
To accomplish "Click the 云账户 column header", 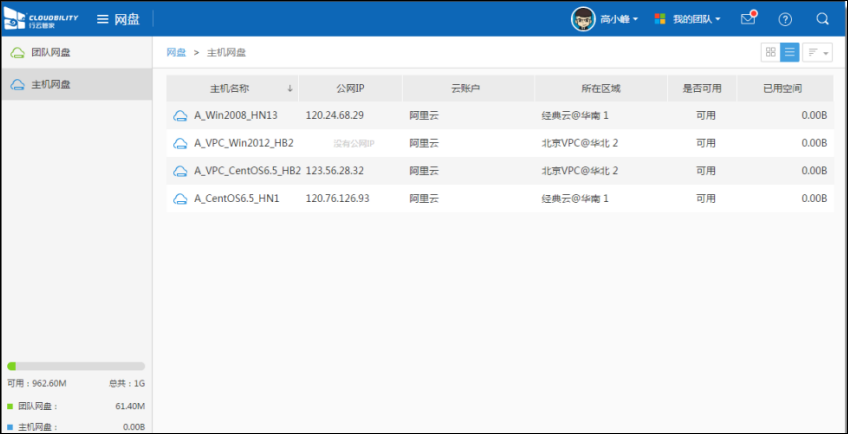I will tap(468, 89).
